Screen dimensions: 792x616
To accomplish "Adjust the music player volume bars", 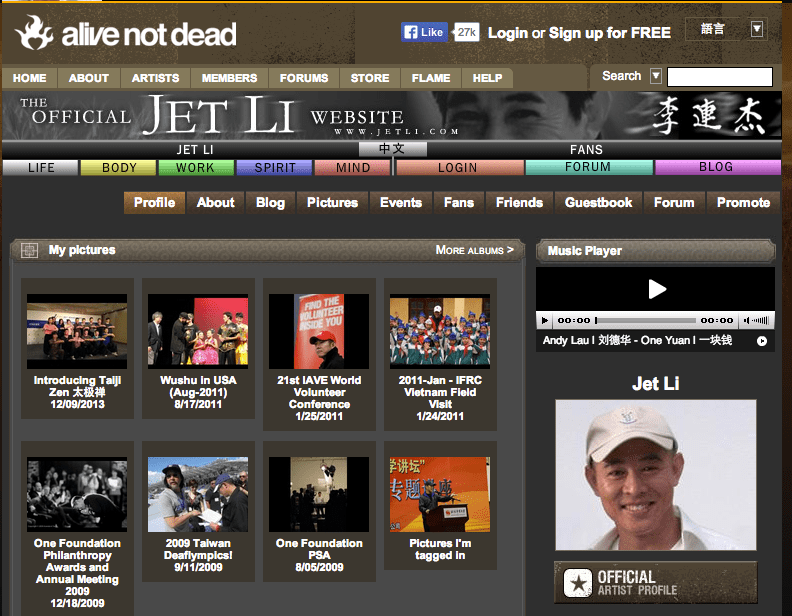I will [x=760, y=320].
